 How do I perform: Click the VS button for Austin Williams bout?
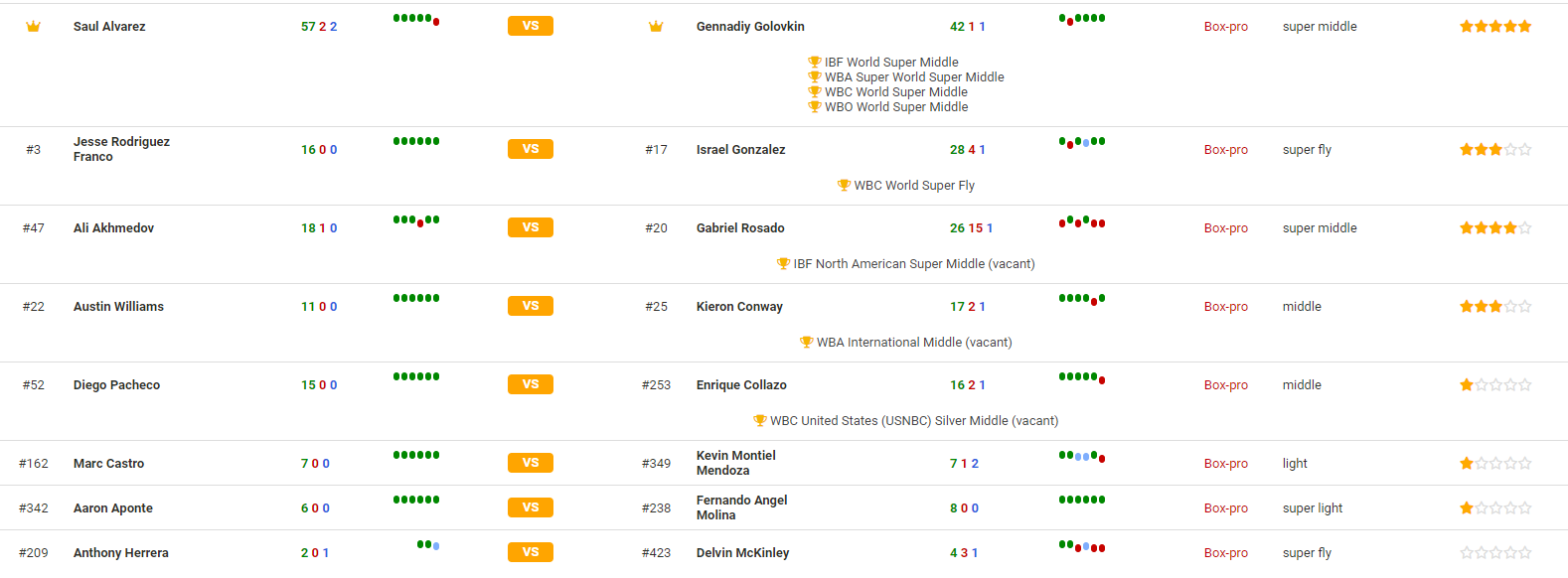click(x=531, y=306)
